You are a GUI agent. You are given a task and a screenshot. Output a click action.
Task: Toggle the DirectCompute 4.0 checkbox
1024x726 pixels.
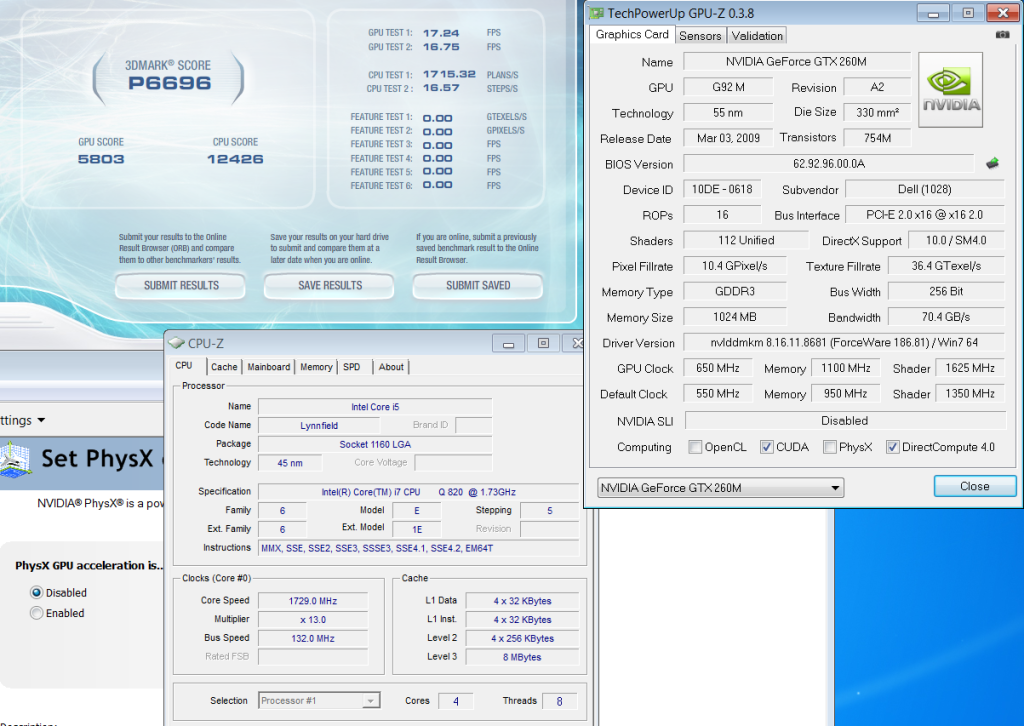pyautogui.click(x=892, y=447)
